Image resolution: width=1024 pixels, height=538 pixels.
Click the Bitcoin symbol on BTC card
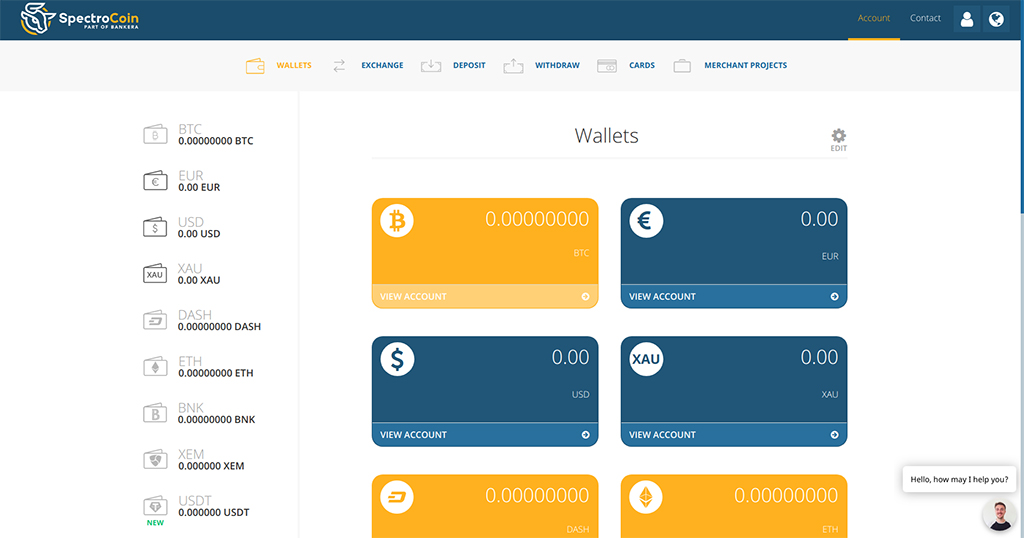(x=397, y=221)
